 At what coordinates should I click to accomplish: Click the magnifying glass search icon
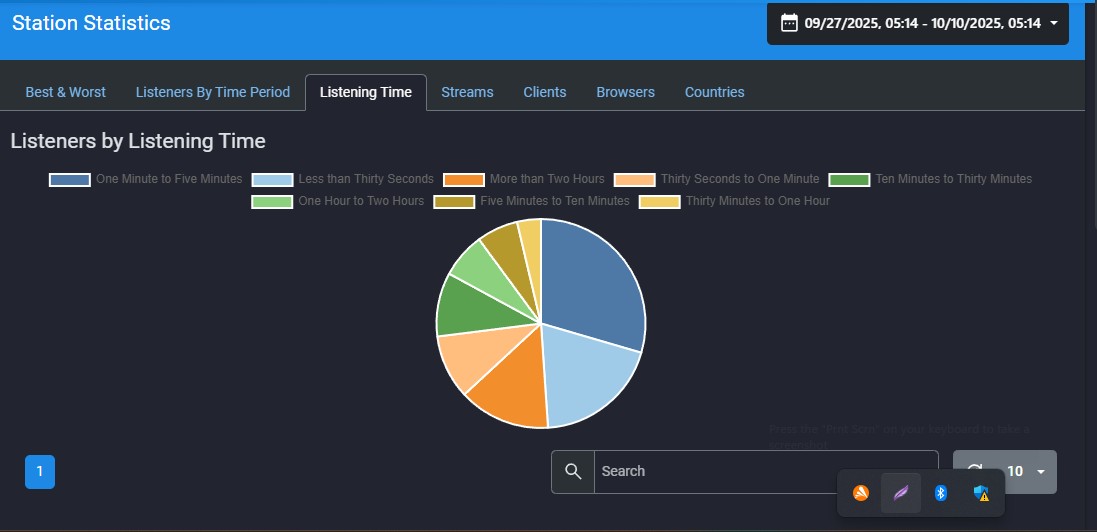(573, 471)
